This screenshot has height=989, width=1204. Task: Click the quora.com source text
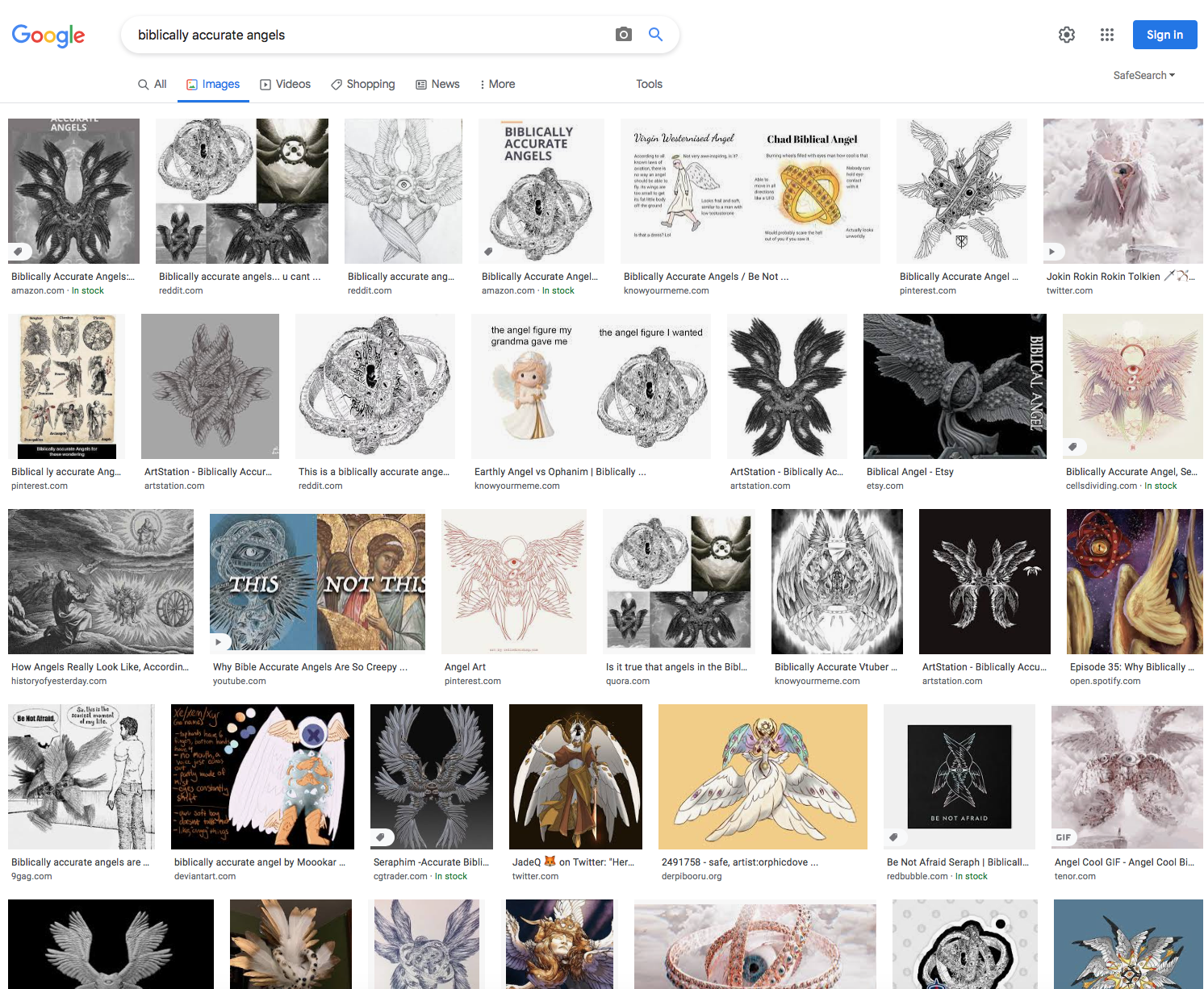click(628, 681)
